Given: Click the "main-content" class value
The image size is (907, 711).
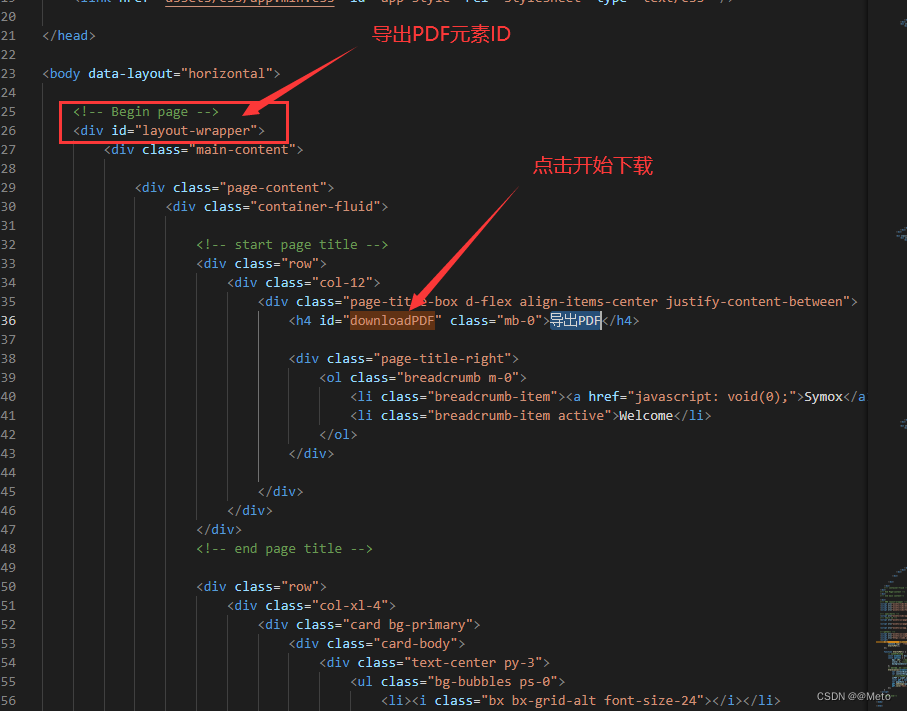Looking at the screenshot, I should tap(242, 150).
